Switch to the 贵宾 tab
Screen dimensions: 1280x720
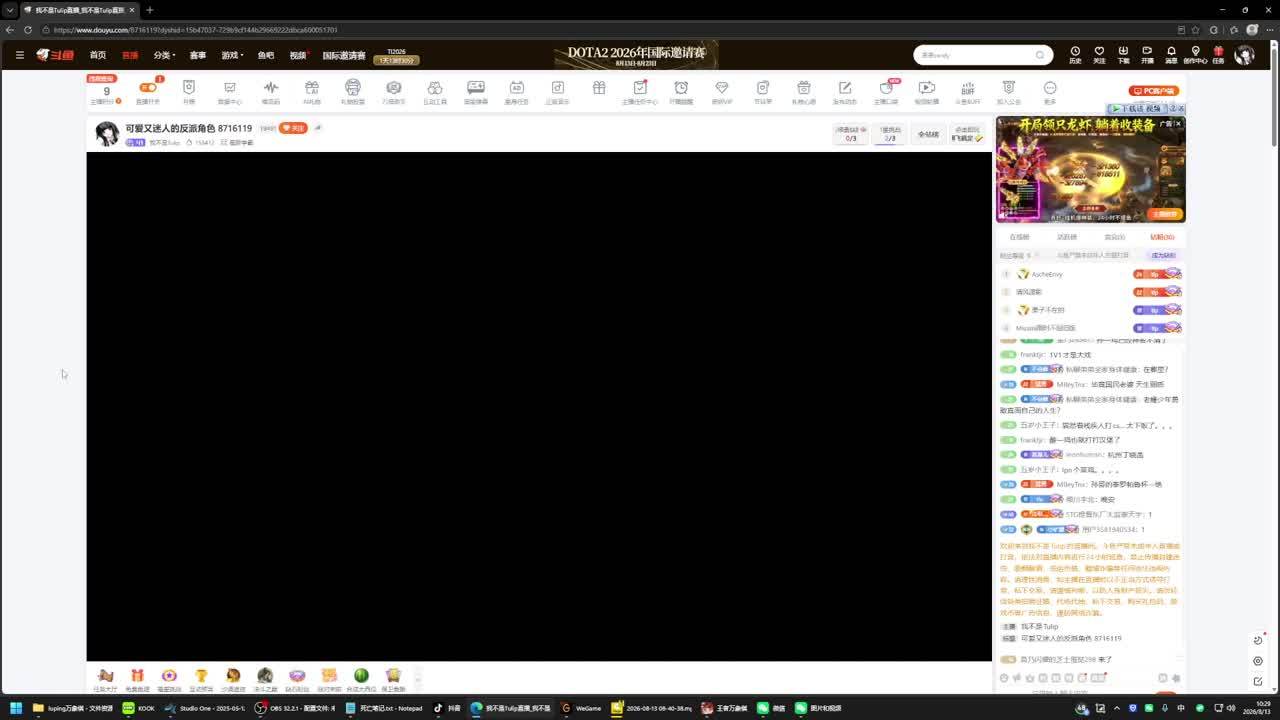point(1114,237)
